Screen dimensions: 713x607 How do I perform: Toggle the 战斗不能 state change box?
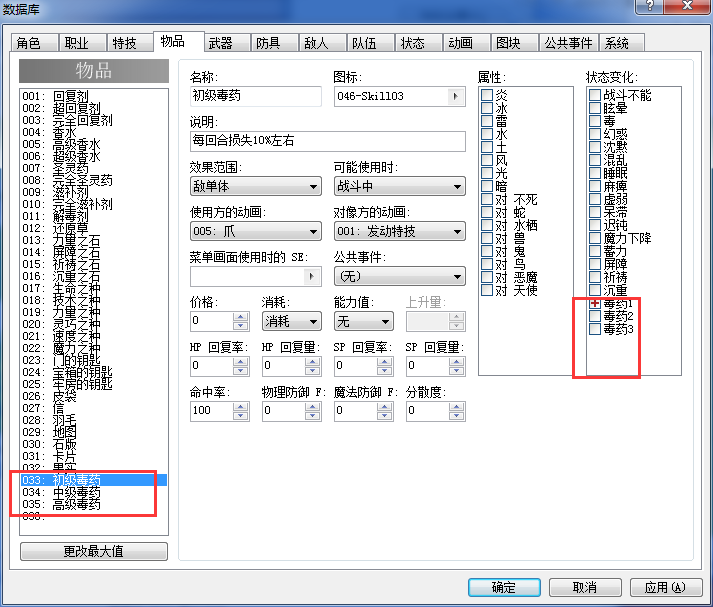tap(595, 95)
